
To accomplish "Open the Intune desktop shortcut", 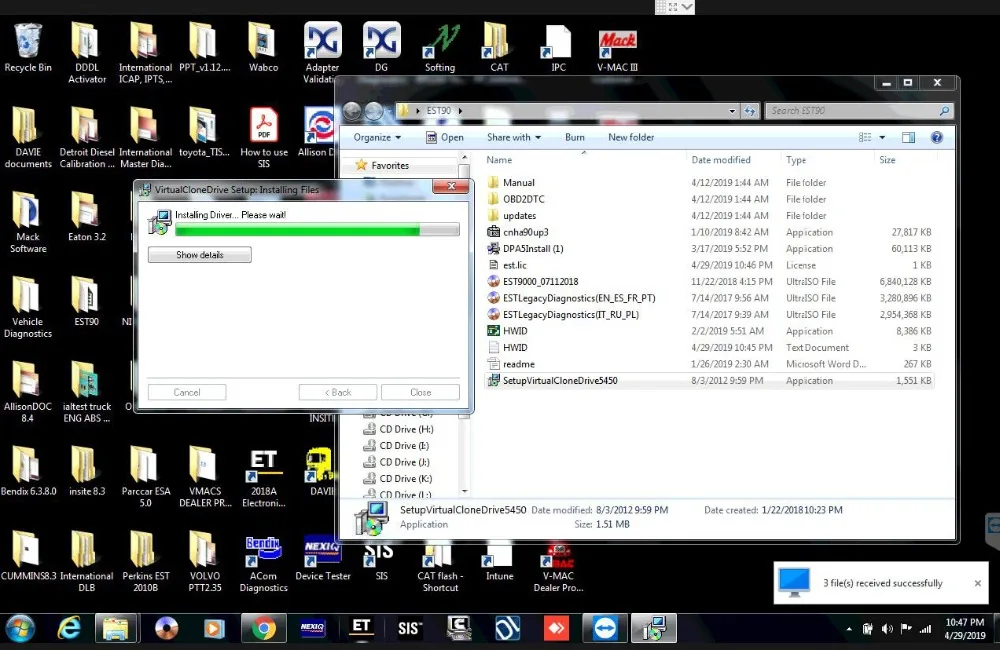I will [x=499, y=561].
